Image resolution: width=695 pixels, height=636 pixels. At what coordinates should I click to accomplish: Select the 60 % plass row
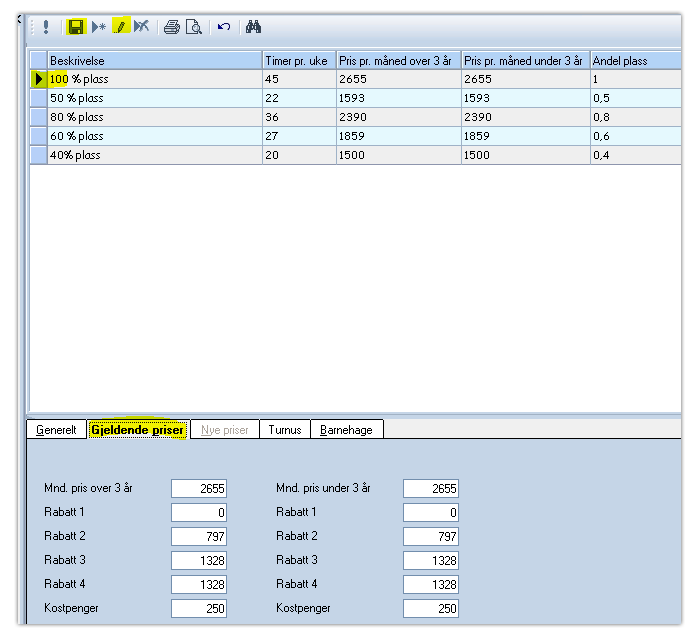(x=355, y=136)
